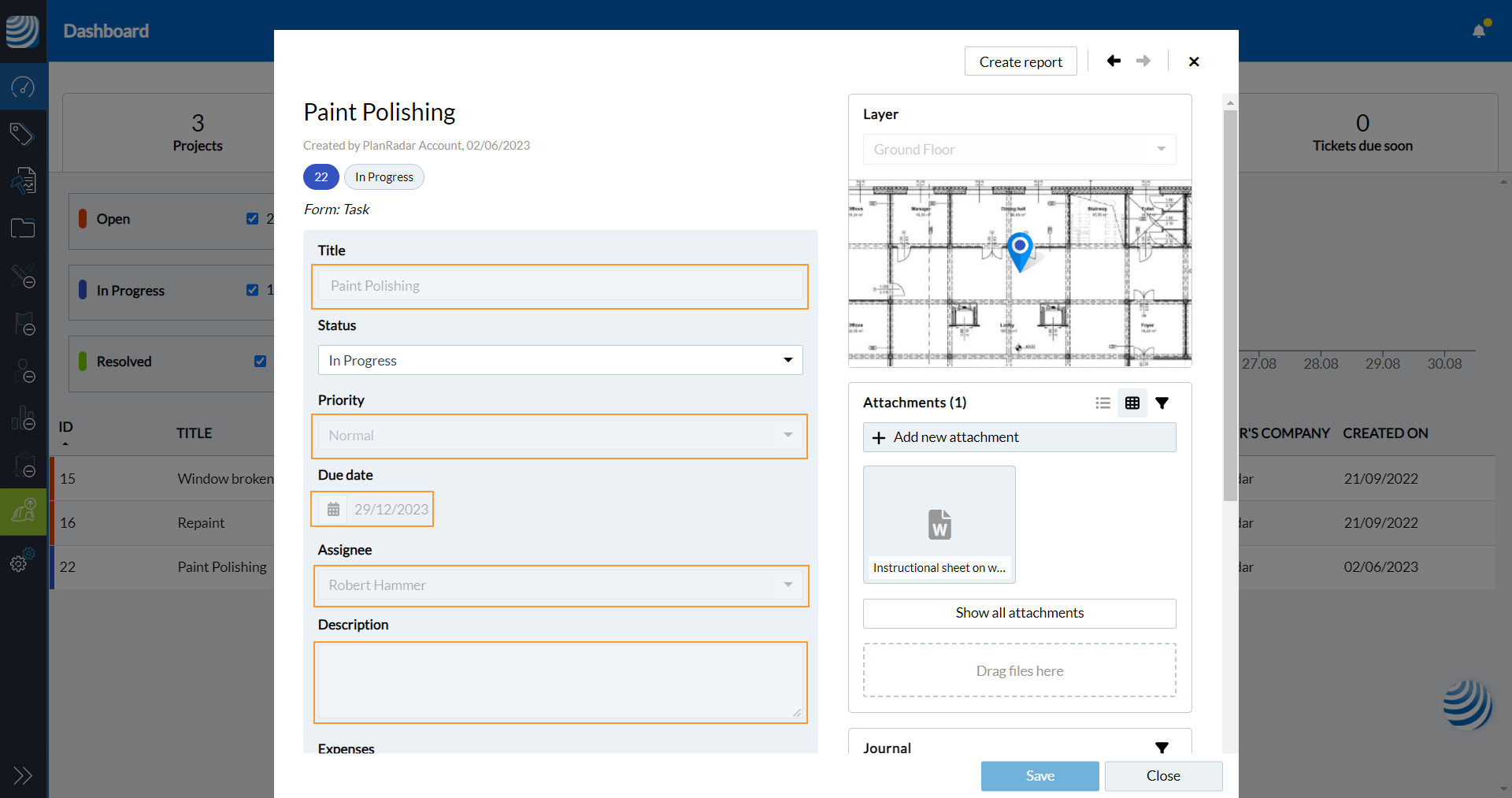
Task: Click the modal vertical scrollbar
Action: coord(1230,306)
